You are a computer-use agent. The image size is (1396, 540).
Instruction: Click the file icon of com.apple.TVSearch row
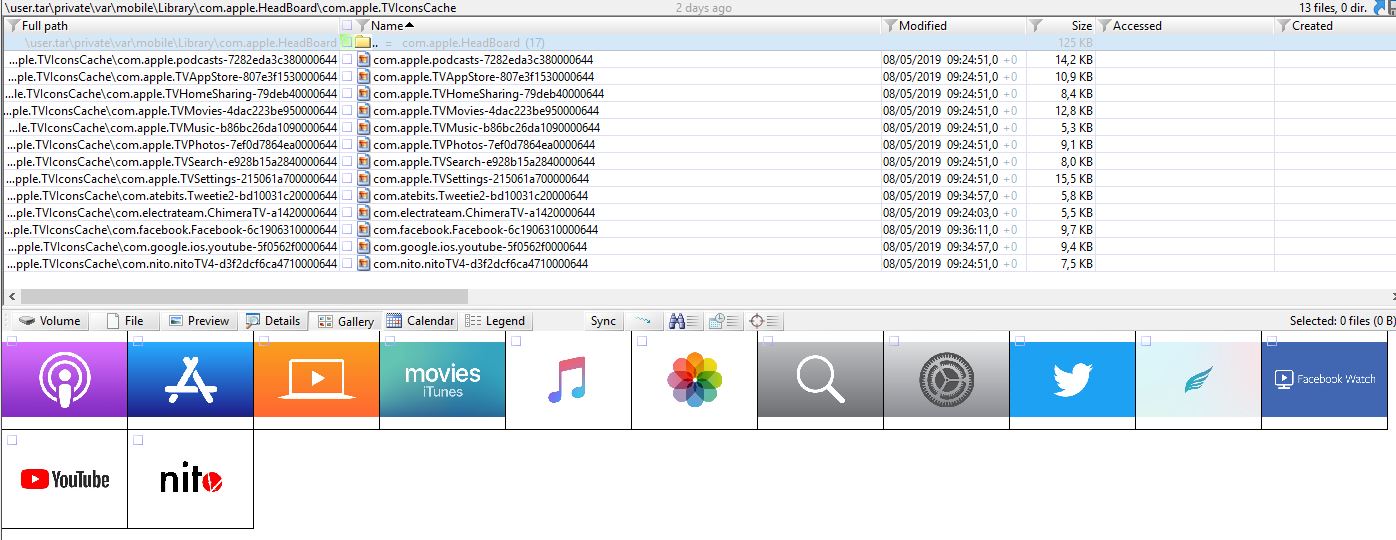pos(364,162)
